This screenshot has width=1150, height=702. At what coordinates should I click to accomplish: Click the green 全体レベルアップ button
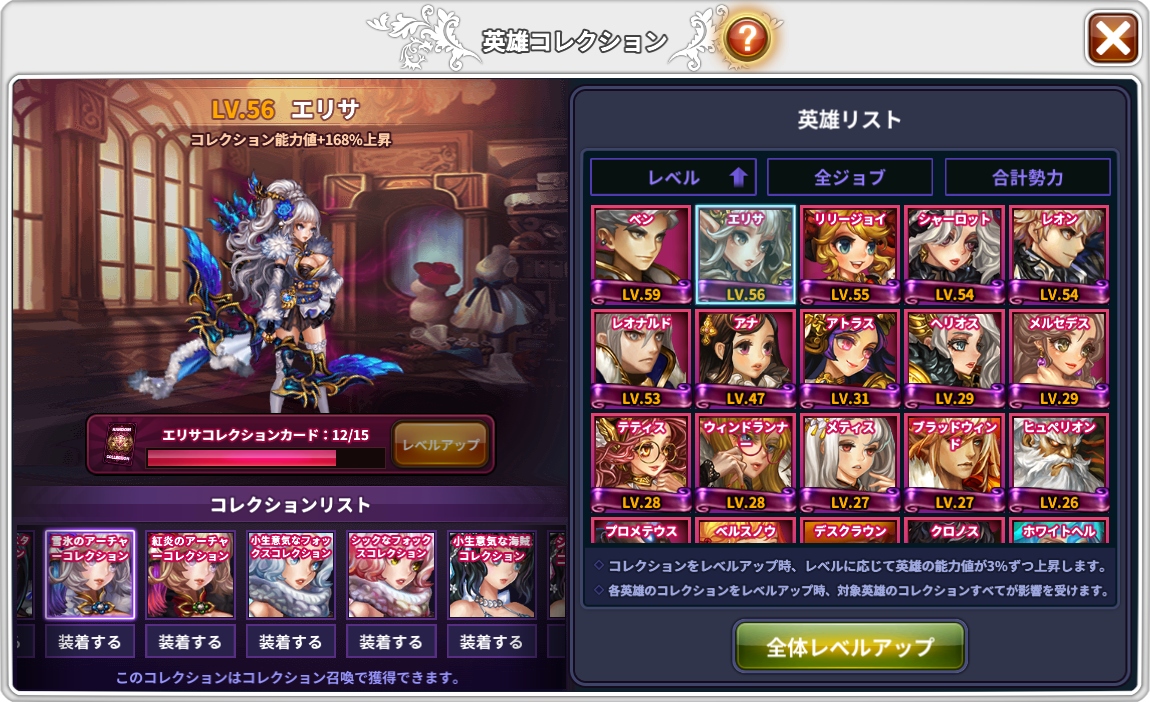click(849, 646)
